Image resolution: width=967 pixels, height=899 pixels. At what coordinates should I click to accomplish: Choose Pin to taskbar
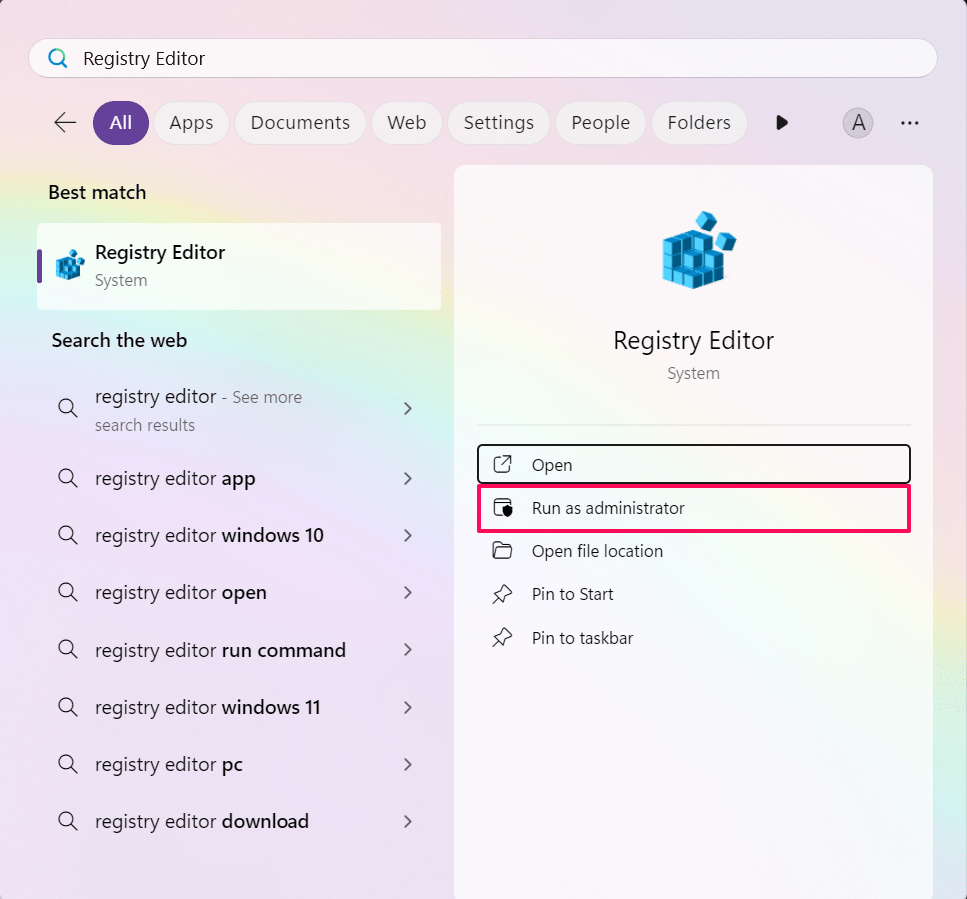coord(582,638)
